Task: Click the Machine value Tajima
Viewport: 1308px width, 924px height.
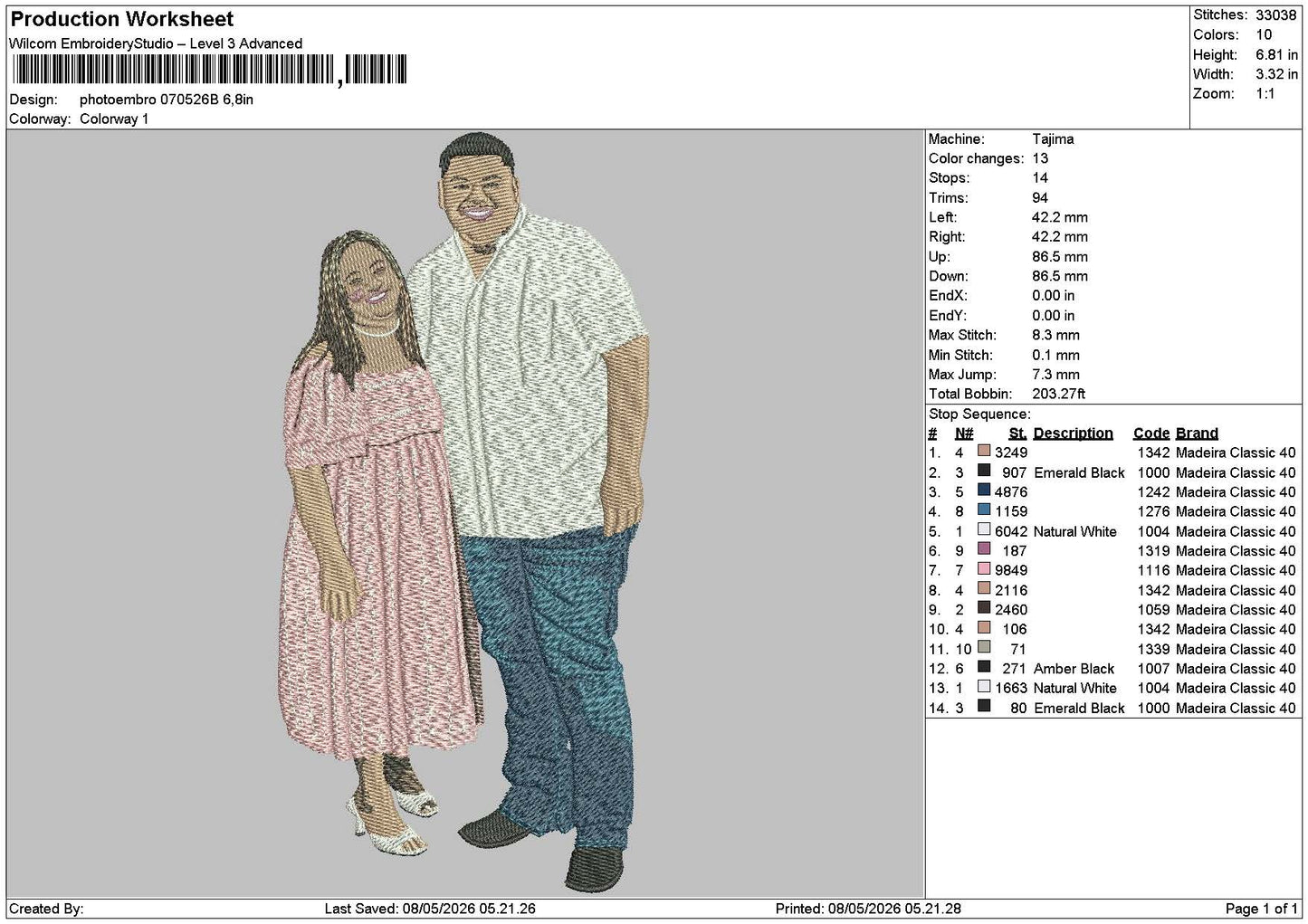Action: point(1053,139)
